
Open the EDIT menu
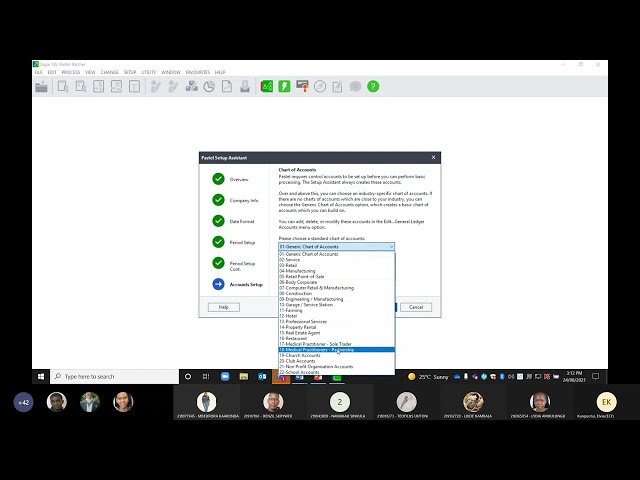52,72
